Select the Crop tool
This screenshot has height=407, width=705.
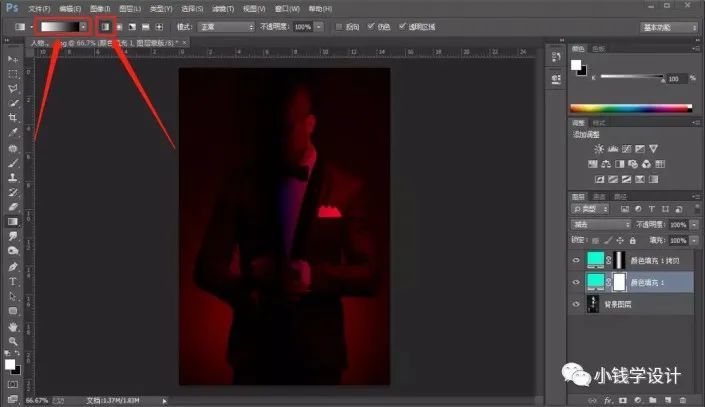click(13, 118)
